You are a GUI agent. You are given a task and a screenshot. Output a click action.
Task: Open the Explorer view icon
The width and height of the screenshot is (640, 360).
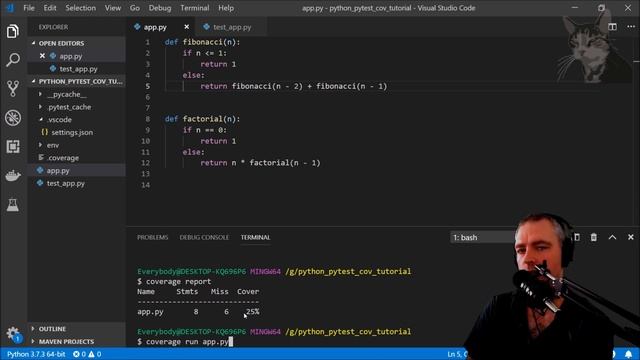coord(13,31)
